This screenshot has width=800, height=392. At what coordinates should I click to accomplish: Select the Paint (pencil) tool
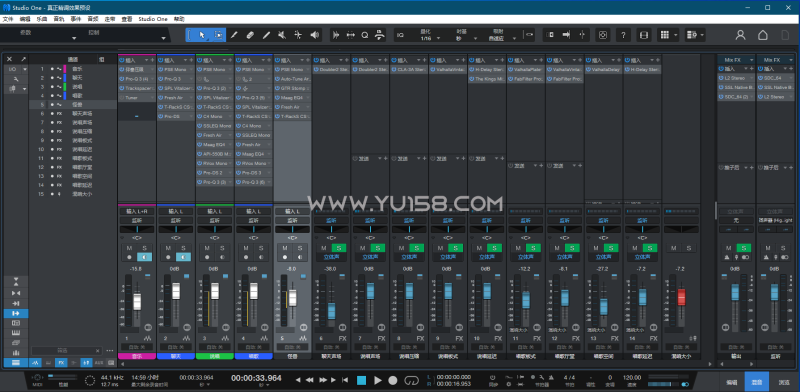point(235,35)
